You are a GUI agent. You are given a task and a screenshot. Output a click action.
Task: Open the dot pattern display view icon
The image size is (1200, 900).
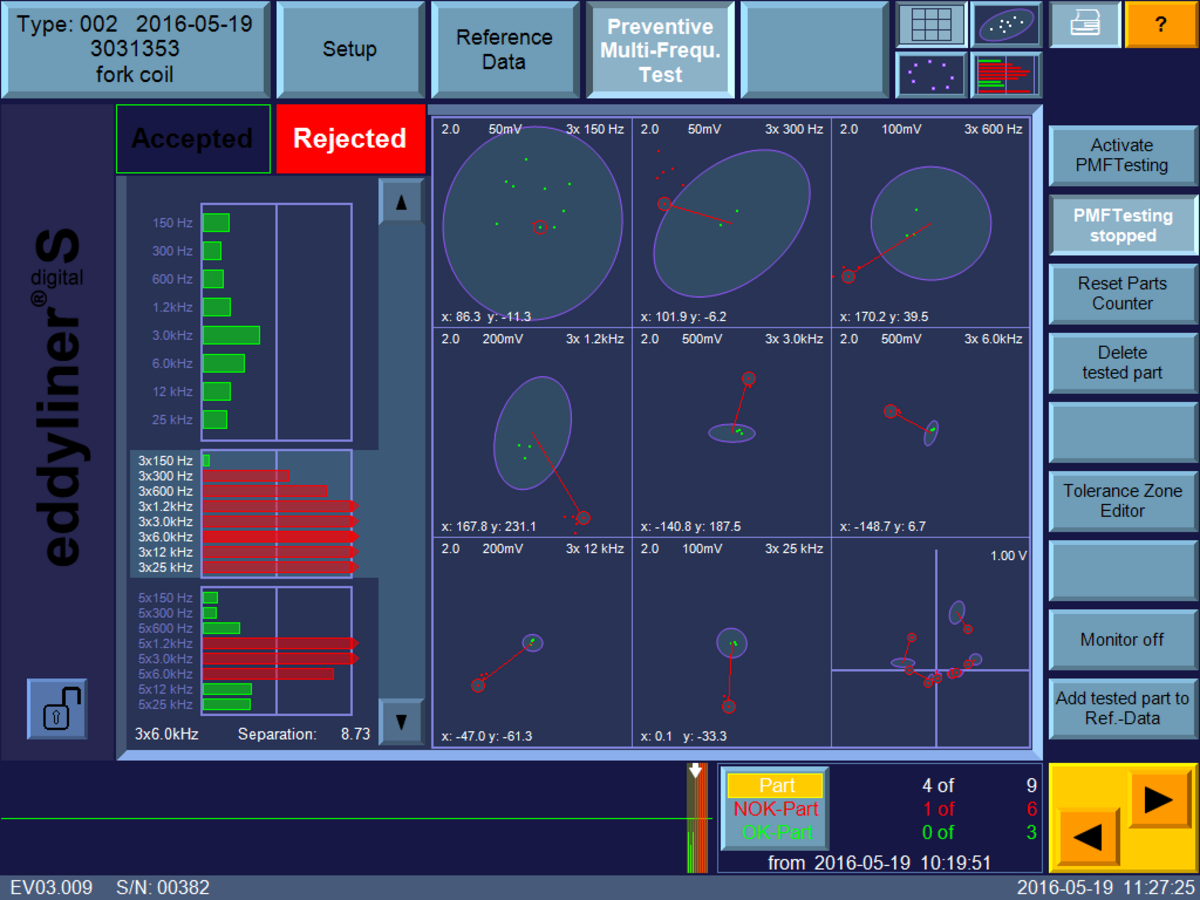[x=931, y=74]
